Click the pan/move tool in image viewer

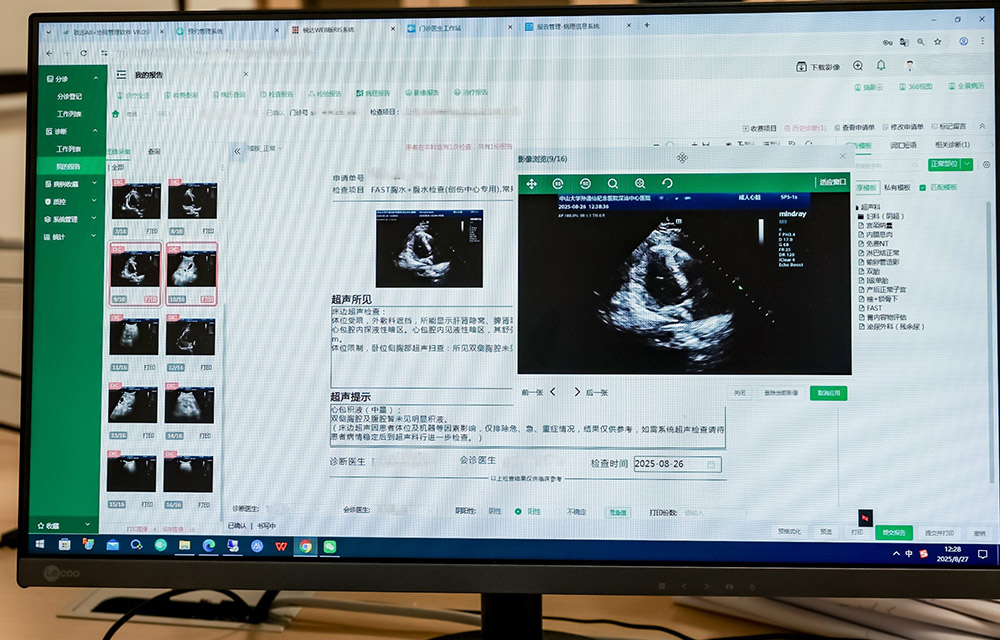(x=532, y=184)
